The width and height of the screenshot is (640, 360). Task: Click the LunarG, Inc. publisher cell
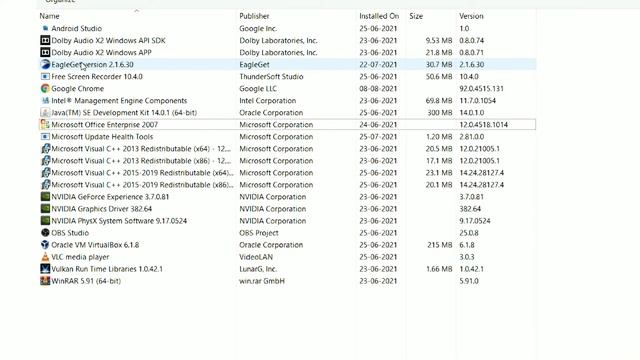pos(258,269)
